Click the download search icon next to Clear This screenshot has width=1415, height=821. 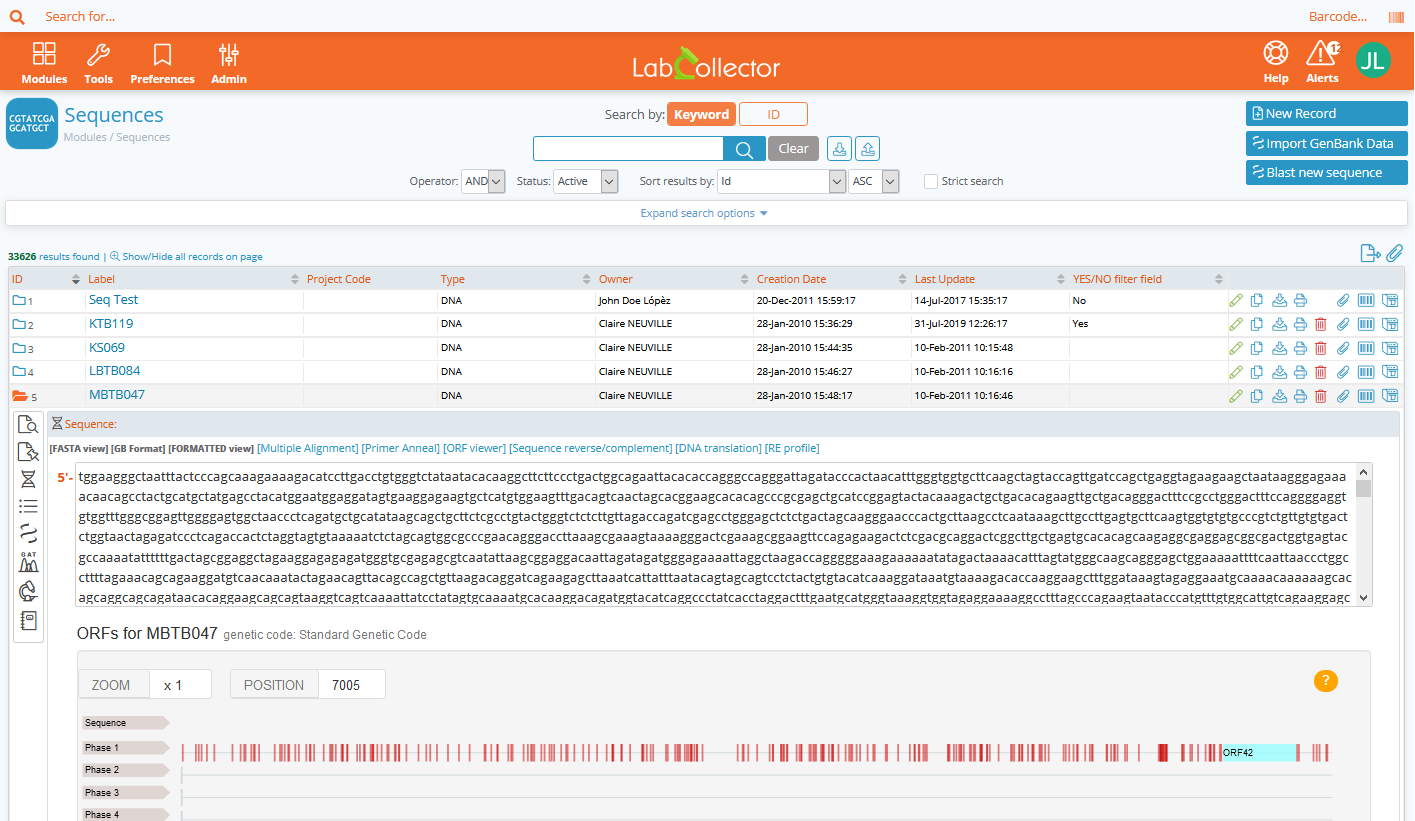(840, 148)
